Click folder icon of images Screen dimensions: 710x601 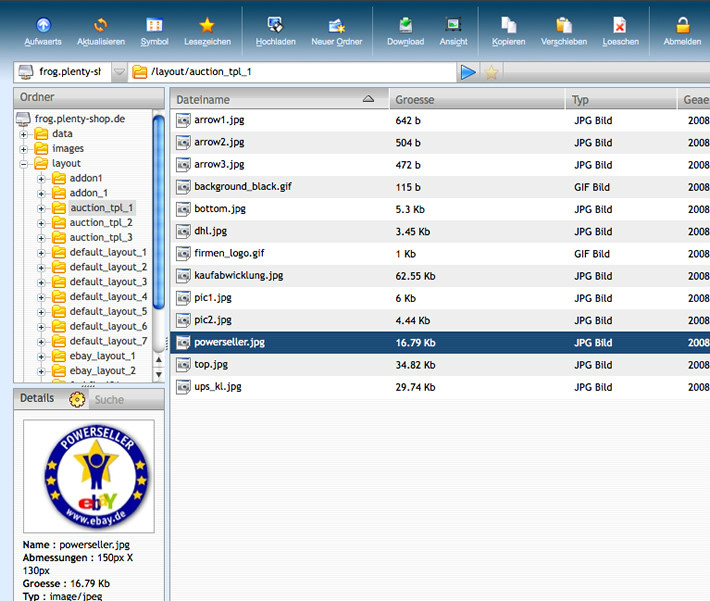41,148
